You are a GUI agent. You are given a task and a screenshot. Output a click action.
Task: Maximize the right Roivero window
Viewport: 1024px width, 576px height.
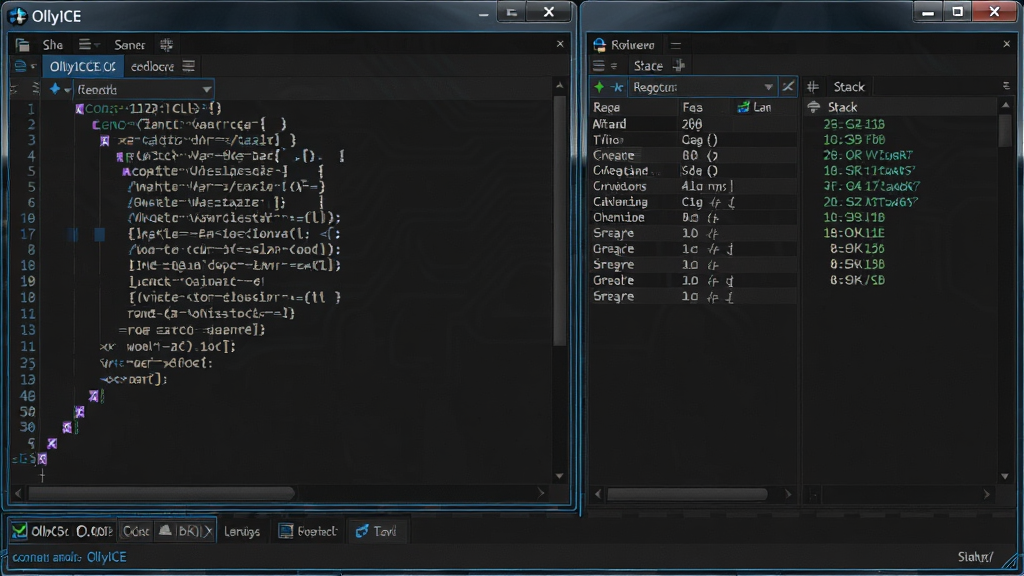coord(957,12)
